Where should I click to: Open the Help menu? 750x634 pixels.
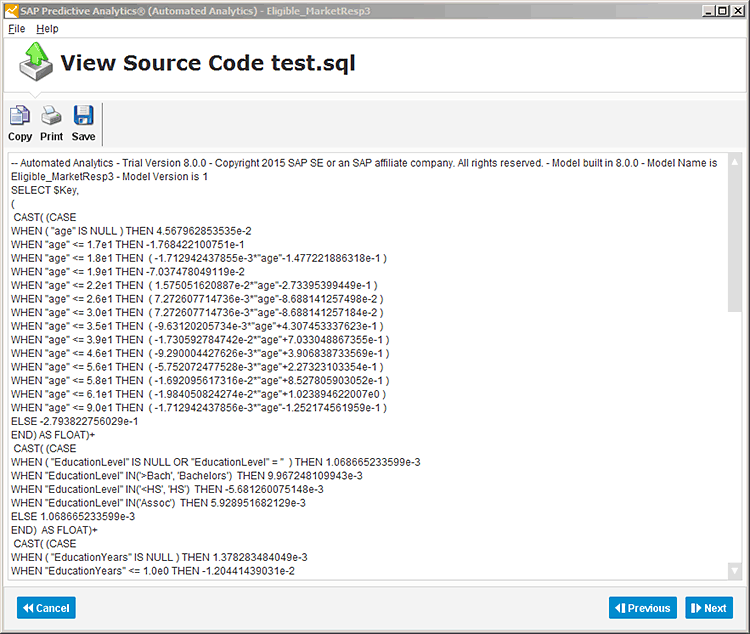tap(47, 29)
